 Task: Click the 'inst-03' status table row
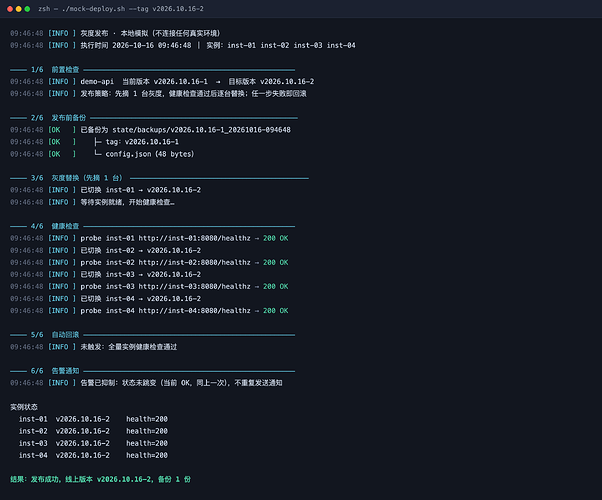click(x=93, y=444)
